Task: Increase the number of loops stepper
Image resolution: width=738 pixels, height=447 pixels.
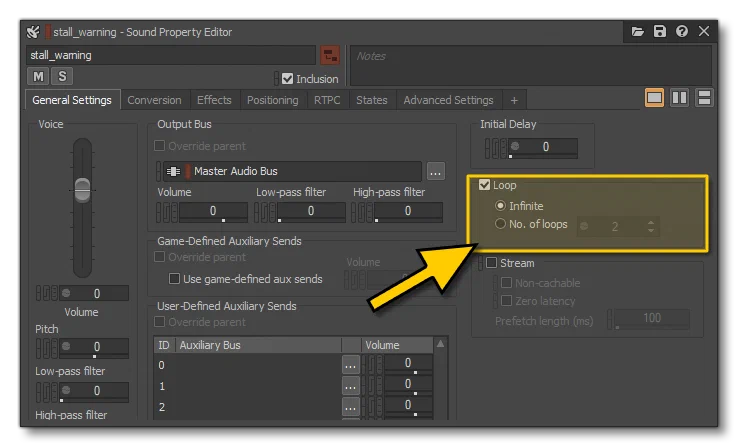Action: (651, 223)
